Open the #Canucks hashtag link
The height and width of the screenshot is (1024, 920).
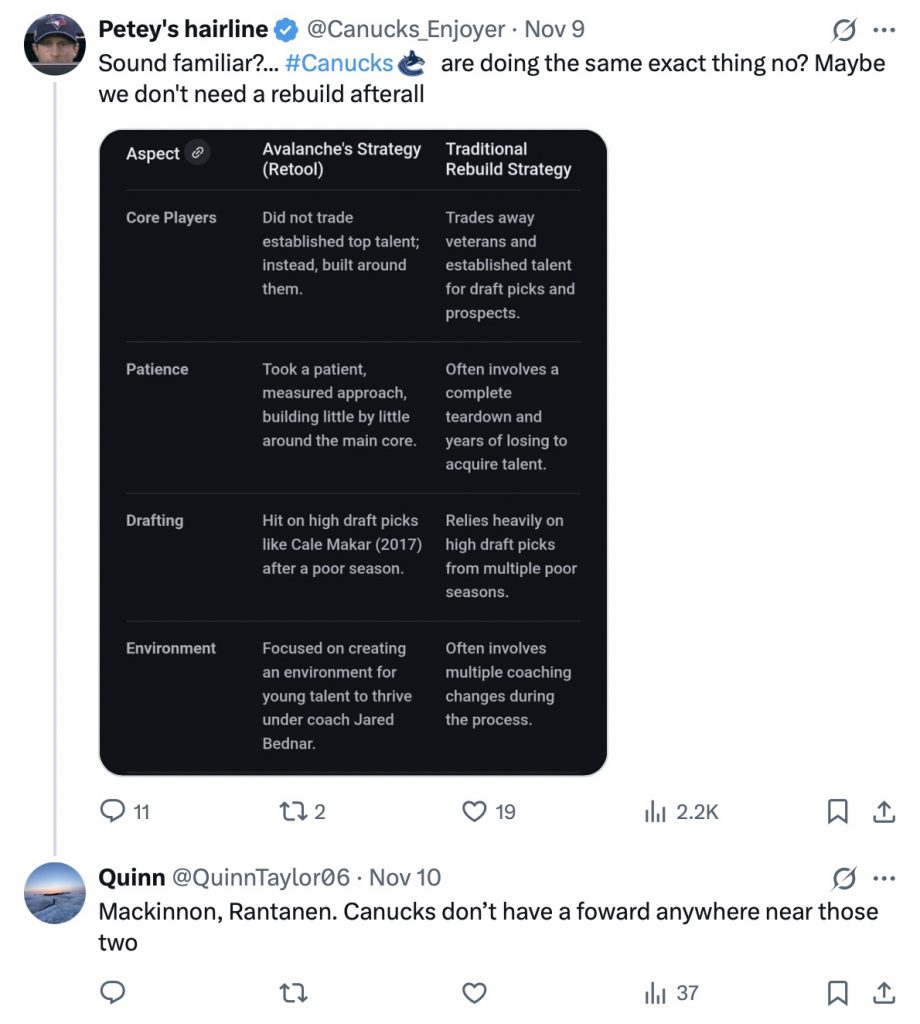click(x=338, y=63)
